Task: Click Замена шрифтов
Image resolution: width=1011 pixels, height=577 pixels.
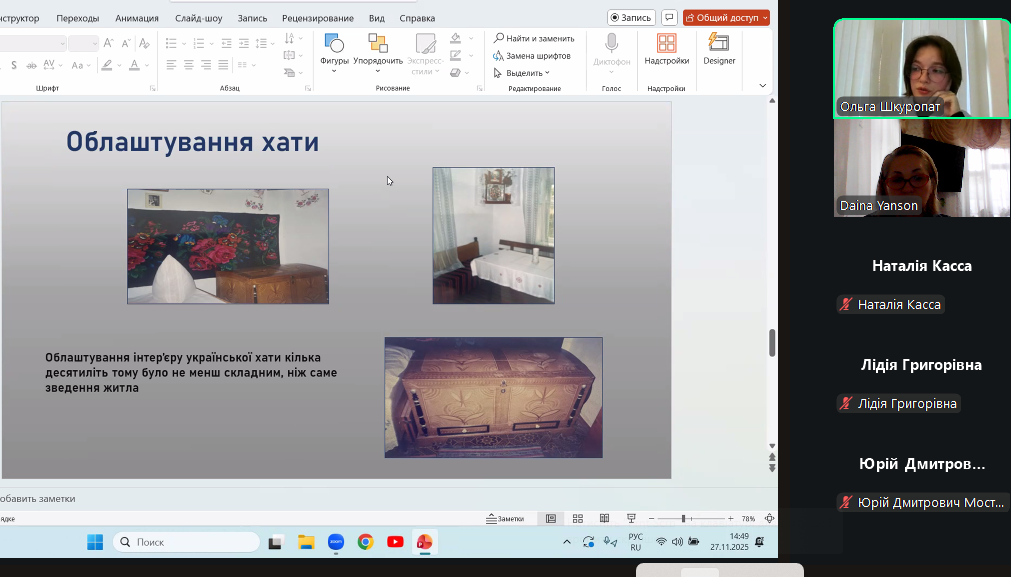Action: 531,56
